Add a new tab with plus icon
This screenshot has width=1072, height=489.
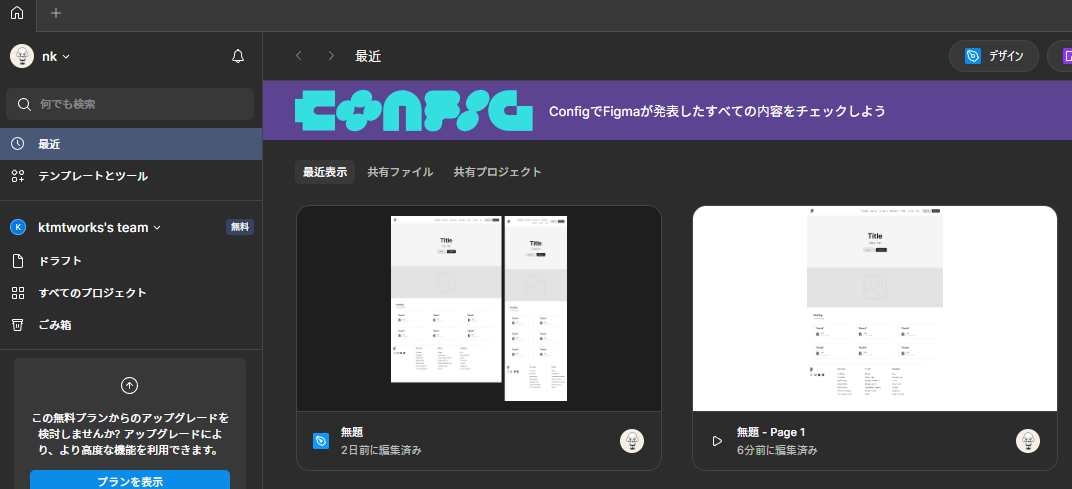click(56, 13)
